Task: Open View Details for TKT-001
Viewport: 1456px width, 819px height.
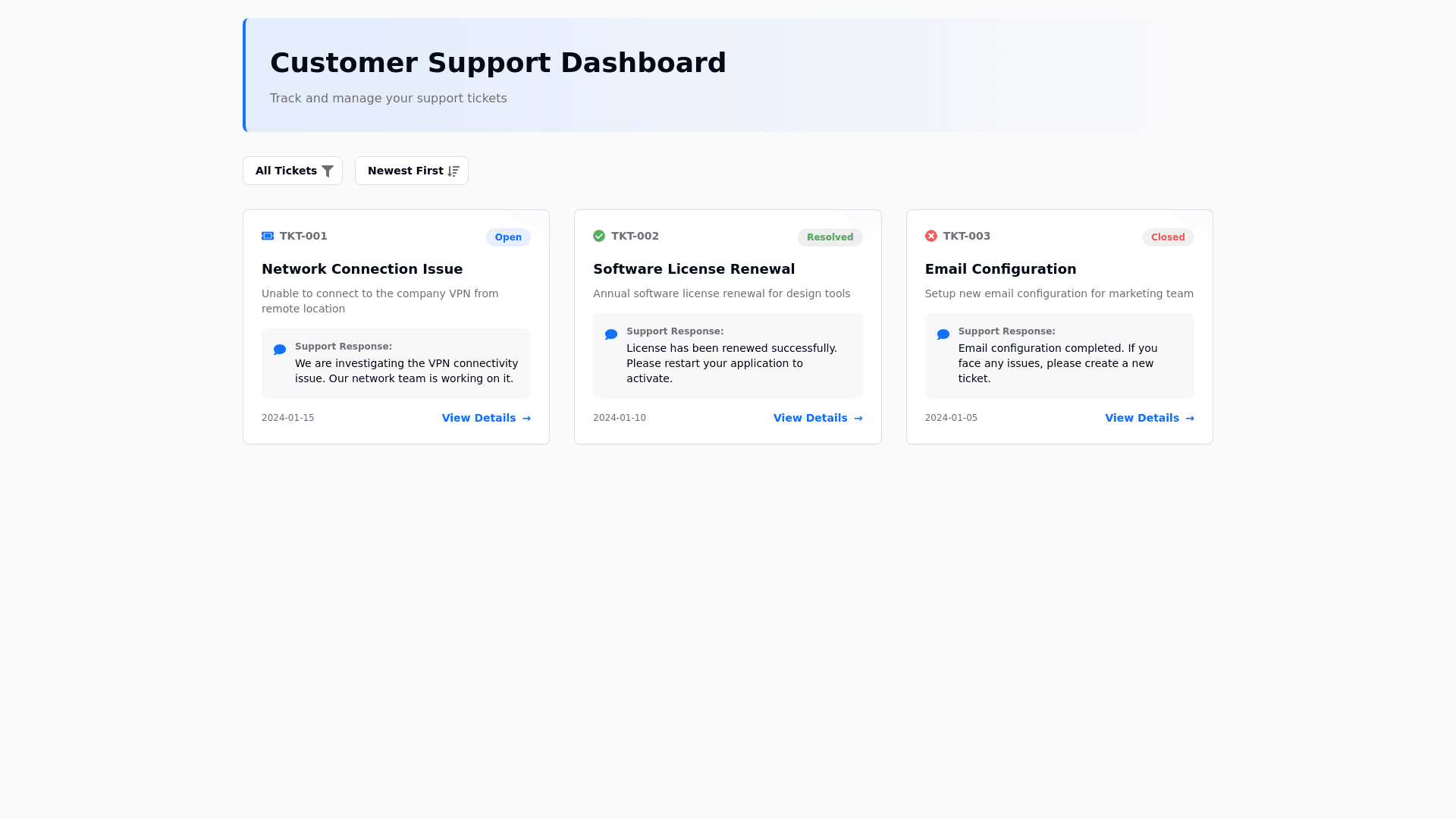Action: tap(486, 418)
